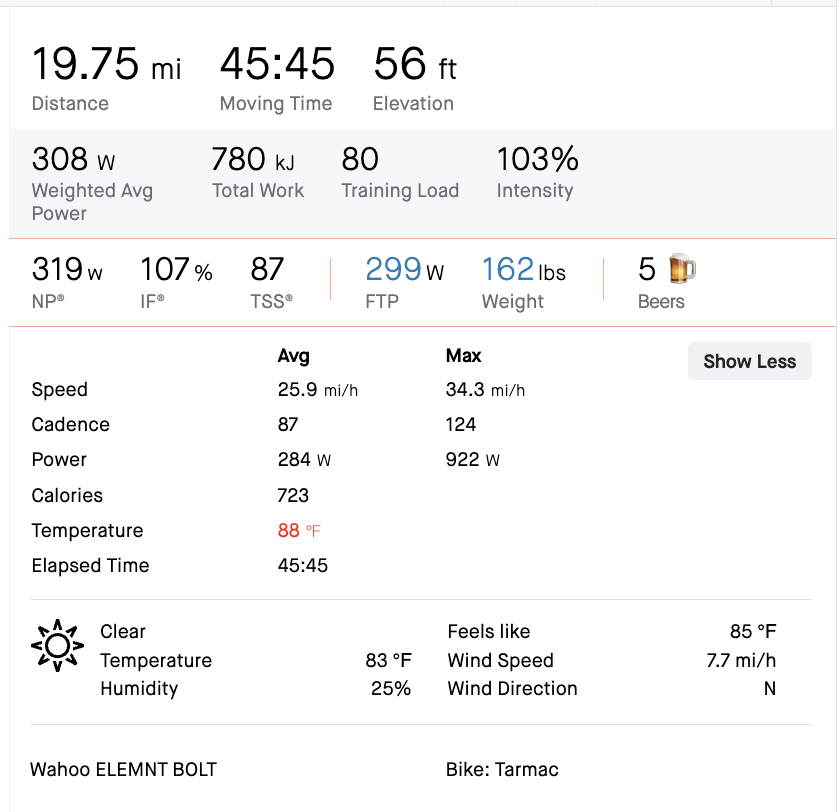Collapse stats with Show Less button
The width and height of the screenshot is (840, 812).
[x=749, y=361]
